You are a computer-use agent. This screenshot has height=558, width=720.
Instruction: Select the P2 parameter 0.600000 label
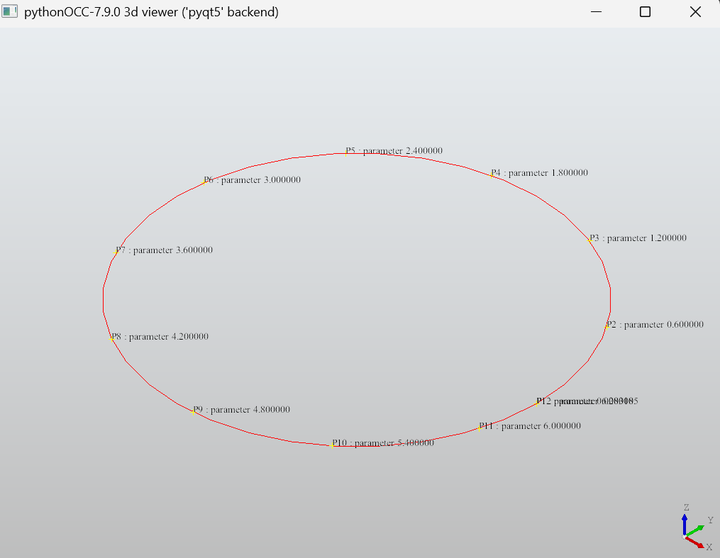tap(655, 325)
